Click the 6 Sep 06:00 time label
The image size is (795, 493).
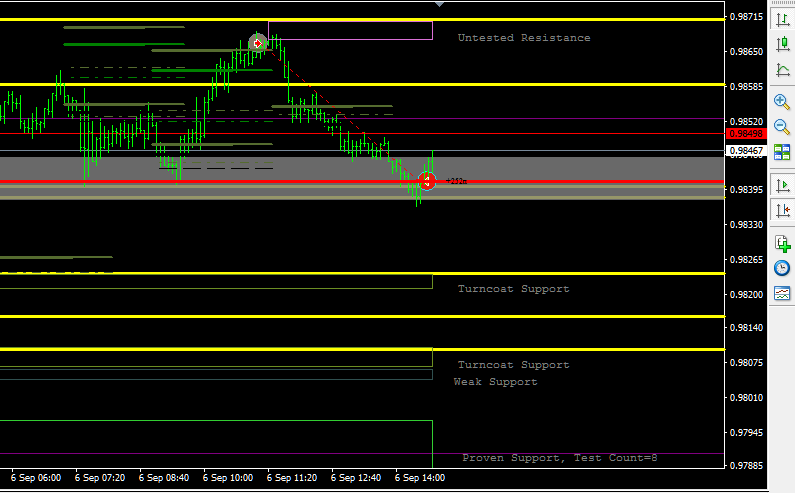click(36, 478)
